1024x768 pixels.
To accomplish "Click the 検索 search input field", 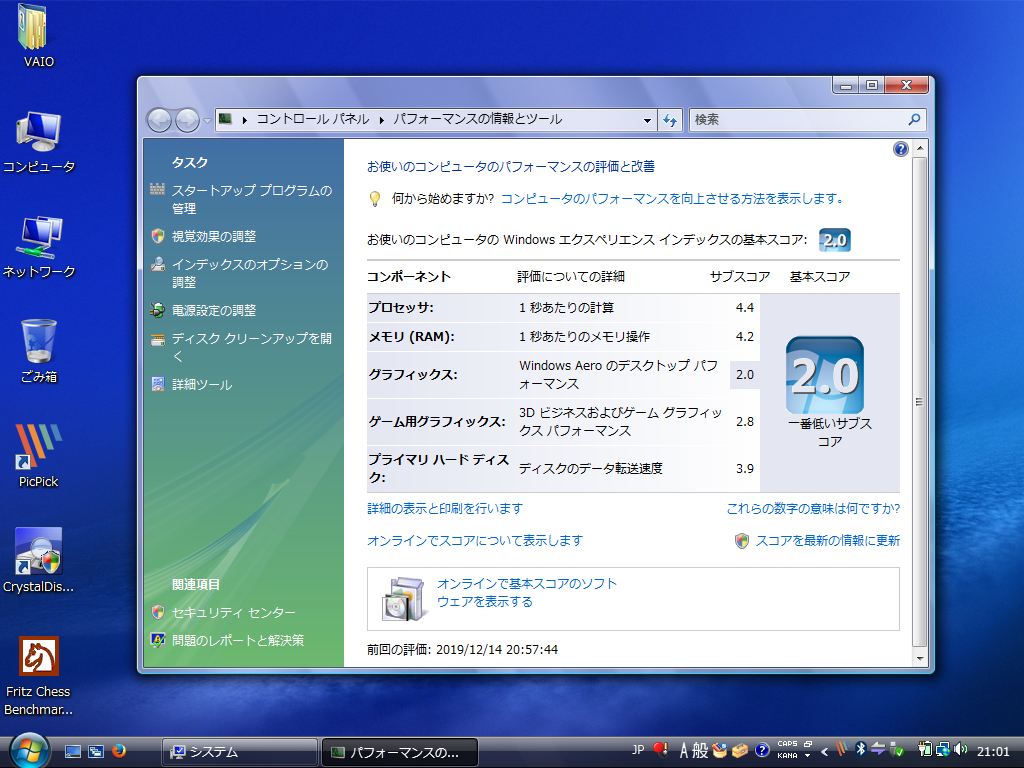I will pos(799,120).
